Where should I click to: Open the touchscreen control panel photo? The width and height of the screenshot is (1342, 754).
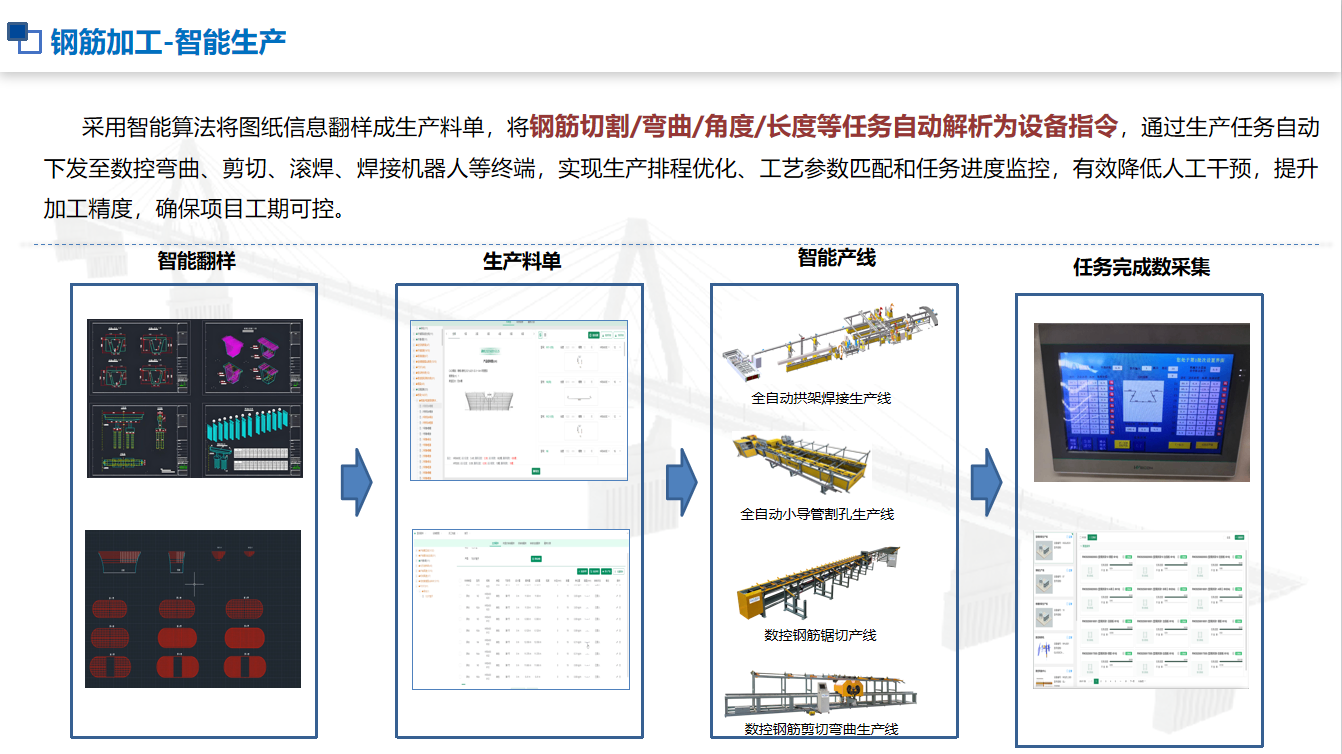tap(1142, 403)
